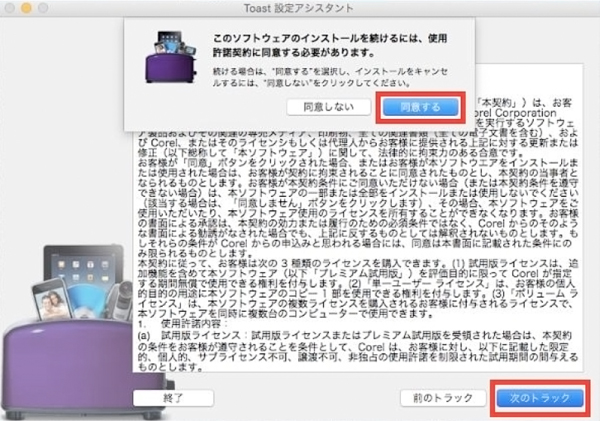Screen dimensions: 600x421
Task: Click the dialog heading about installation agreement
Action: click(x=330, y=45)
